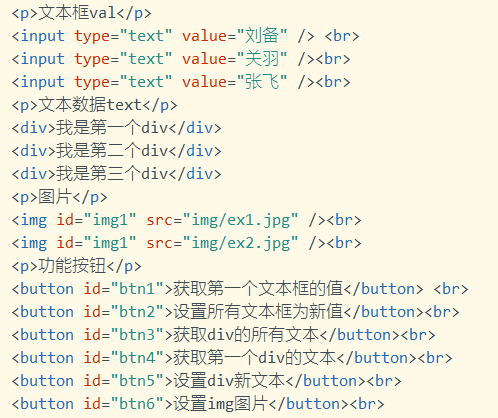Click the line with input value 关羽
498x418 pixels.
click(x=181, y=59)
